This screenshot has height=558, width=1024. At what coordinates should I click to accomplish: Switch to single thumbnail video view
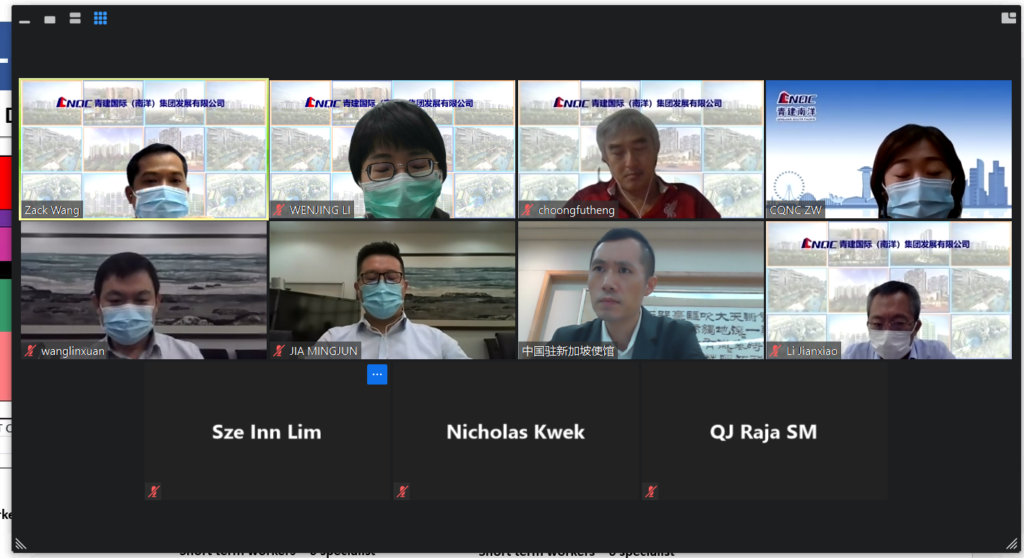[x=49, y=19]
